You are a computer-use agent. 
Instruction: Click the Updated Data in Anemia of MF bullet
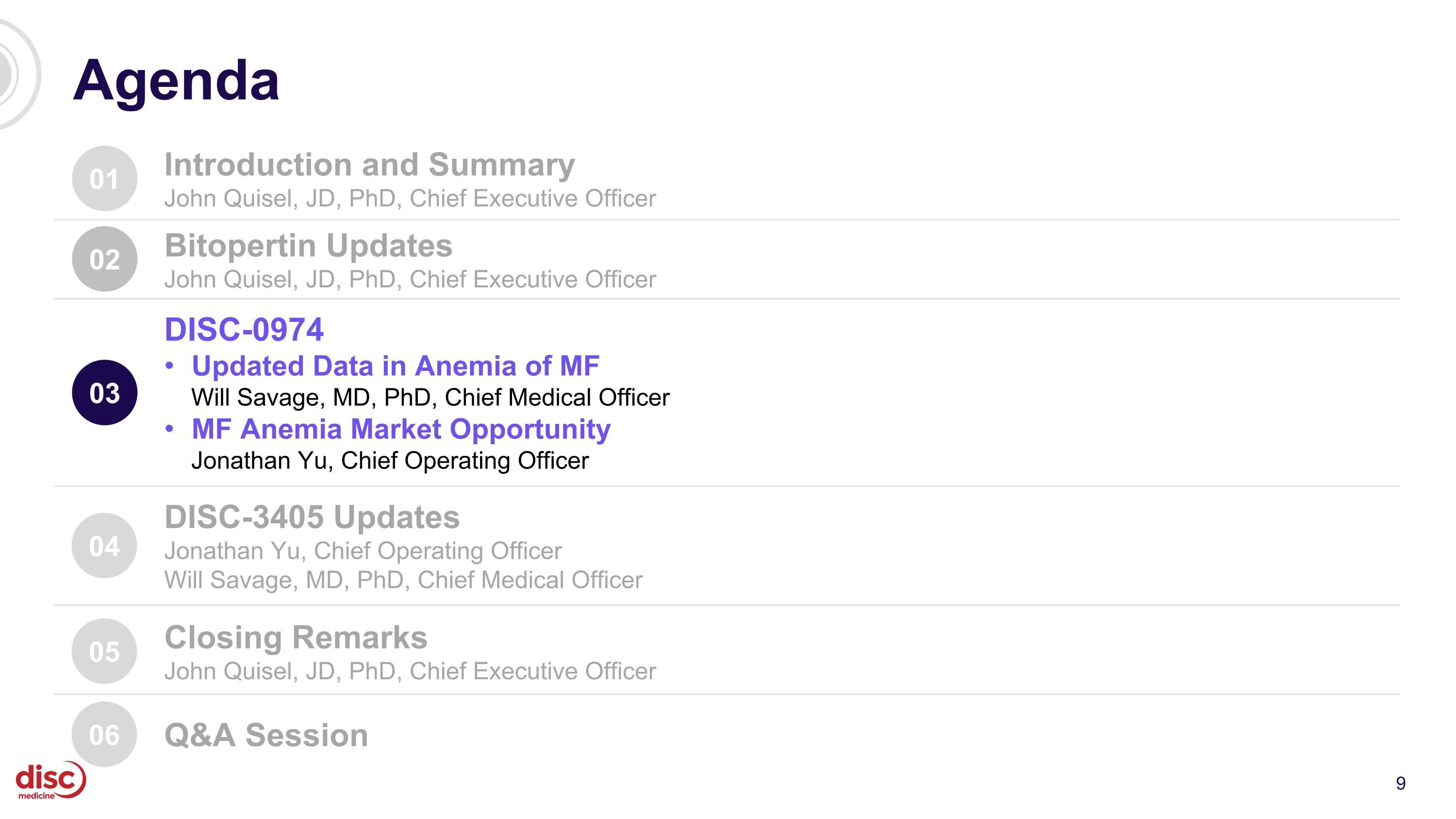[x=395, y=366]
